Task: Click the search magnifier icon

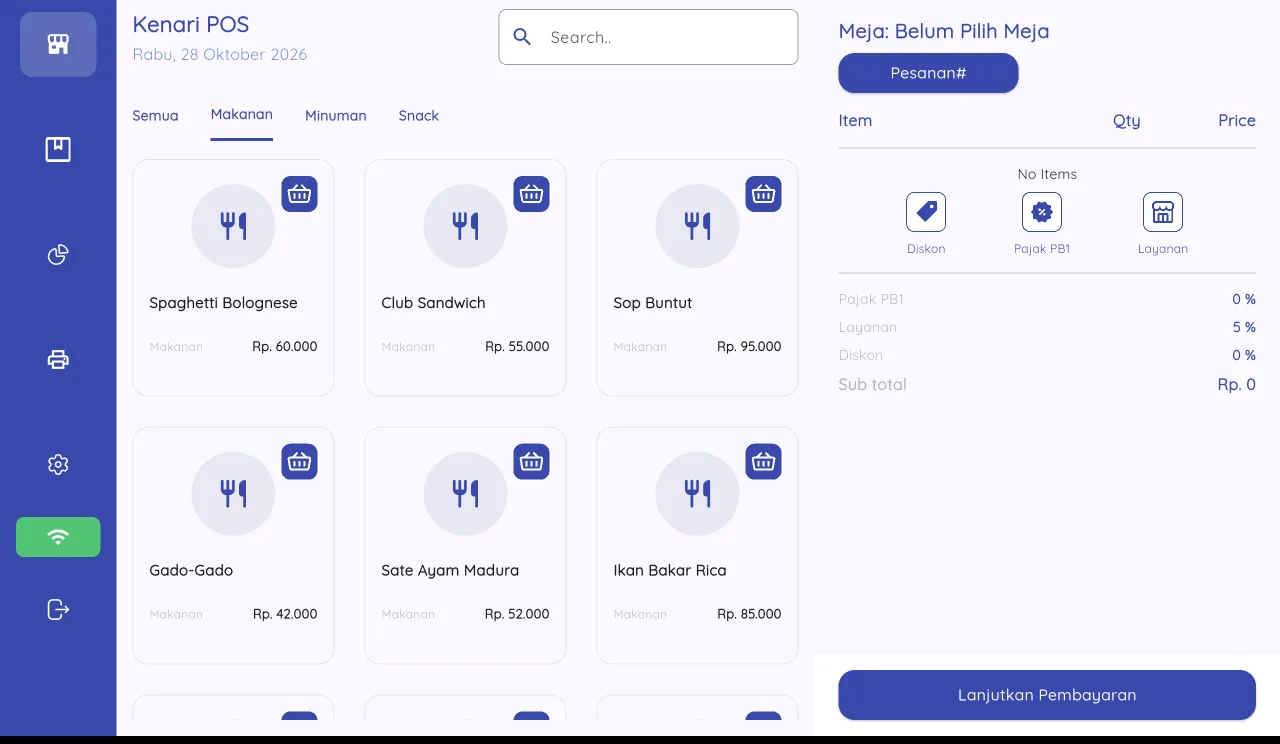Action: point(522,37)
